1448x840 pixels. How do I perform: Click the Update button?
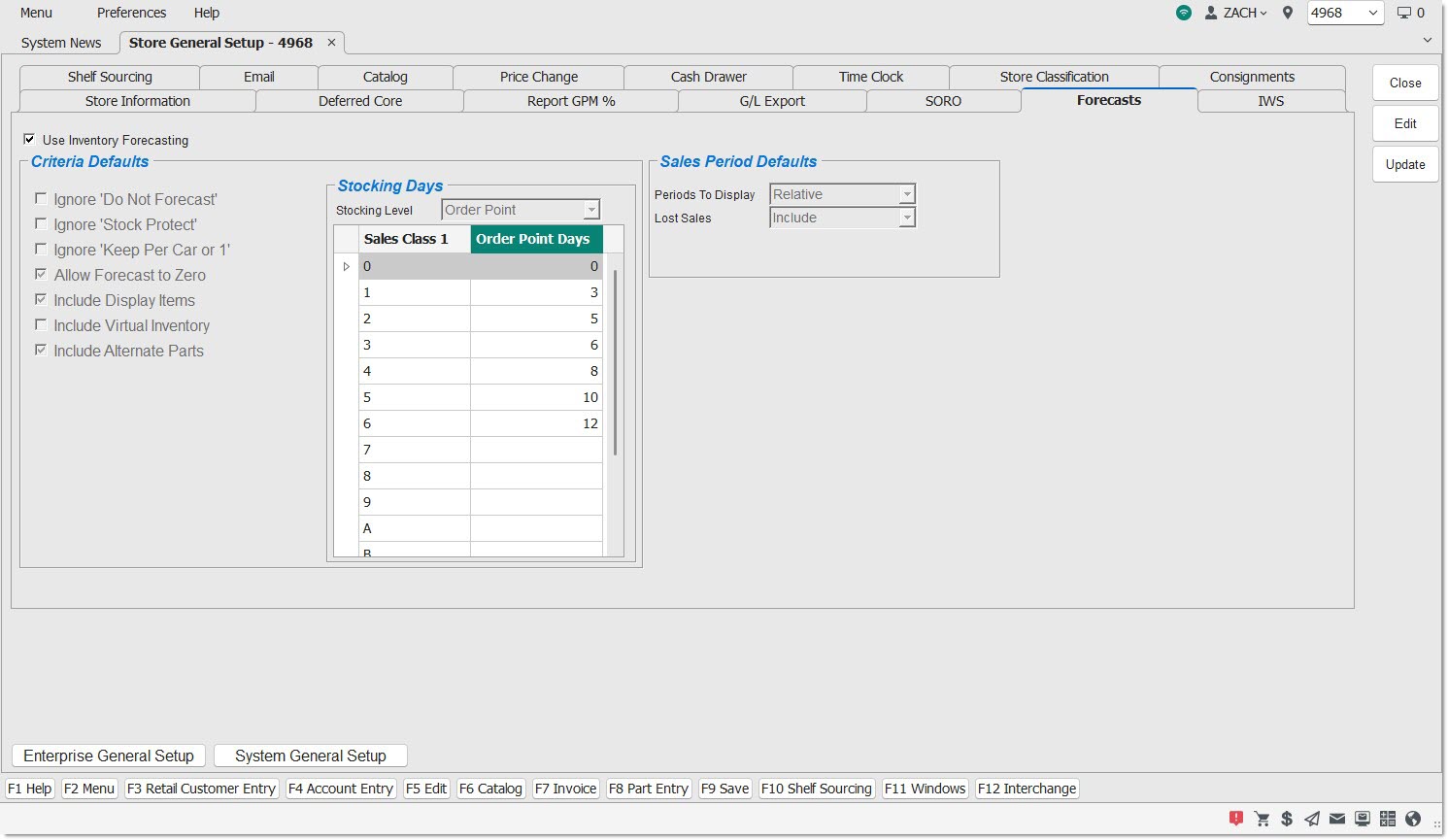click(x=1404, y=164)
